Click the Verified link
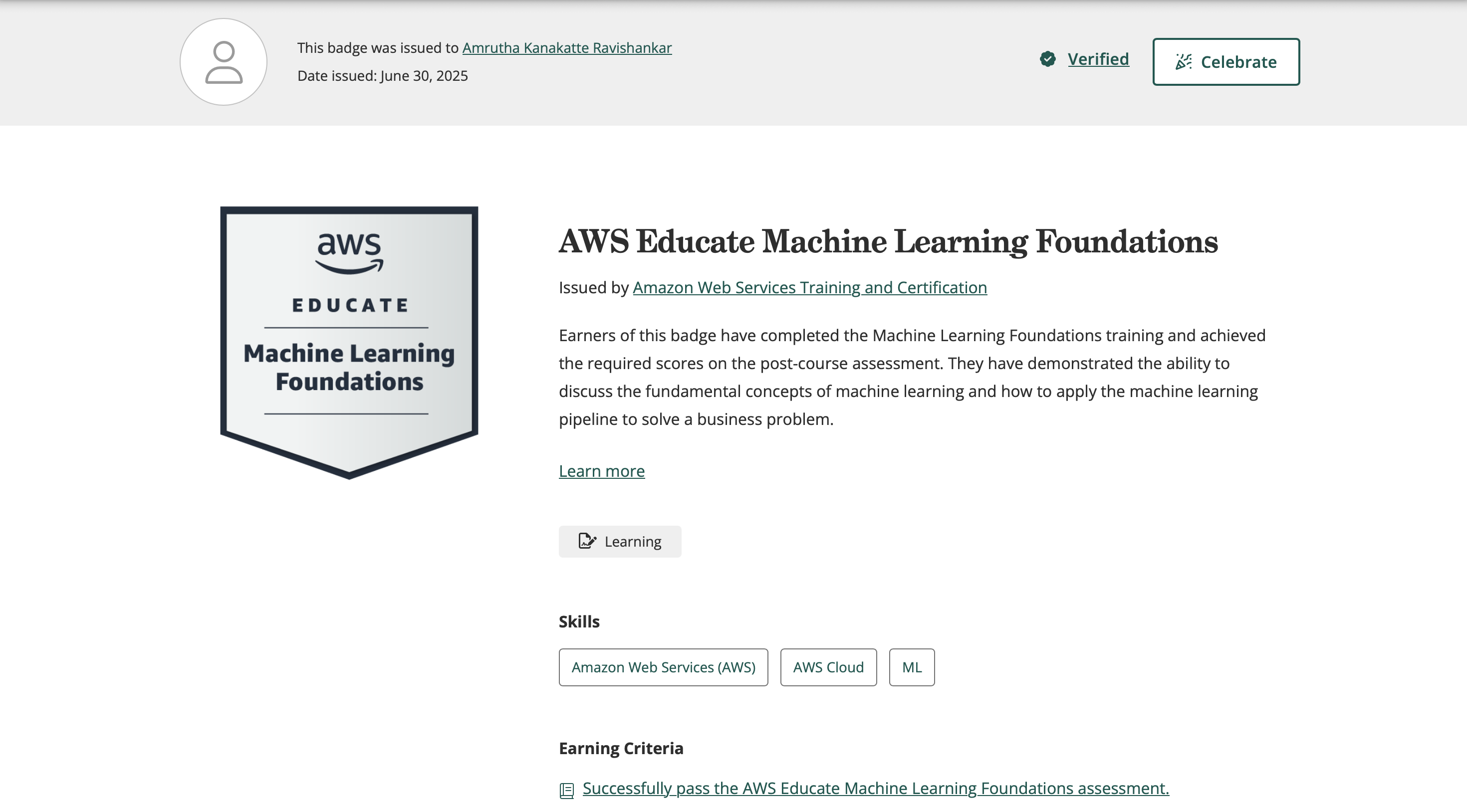Screen dimensions: 1467x812 (x=1098, y=59)
